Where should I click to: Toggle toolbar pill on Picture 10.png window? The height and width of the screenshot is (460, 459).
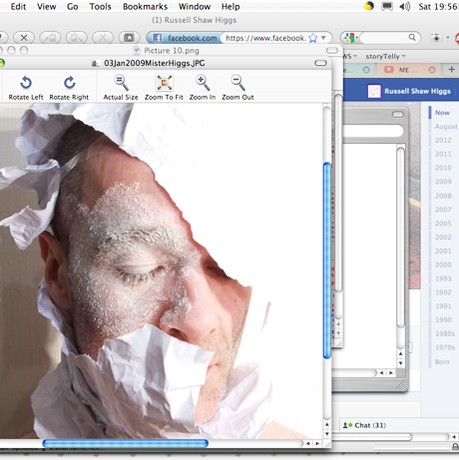[x=332, y=50]
